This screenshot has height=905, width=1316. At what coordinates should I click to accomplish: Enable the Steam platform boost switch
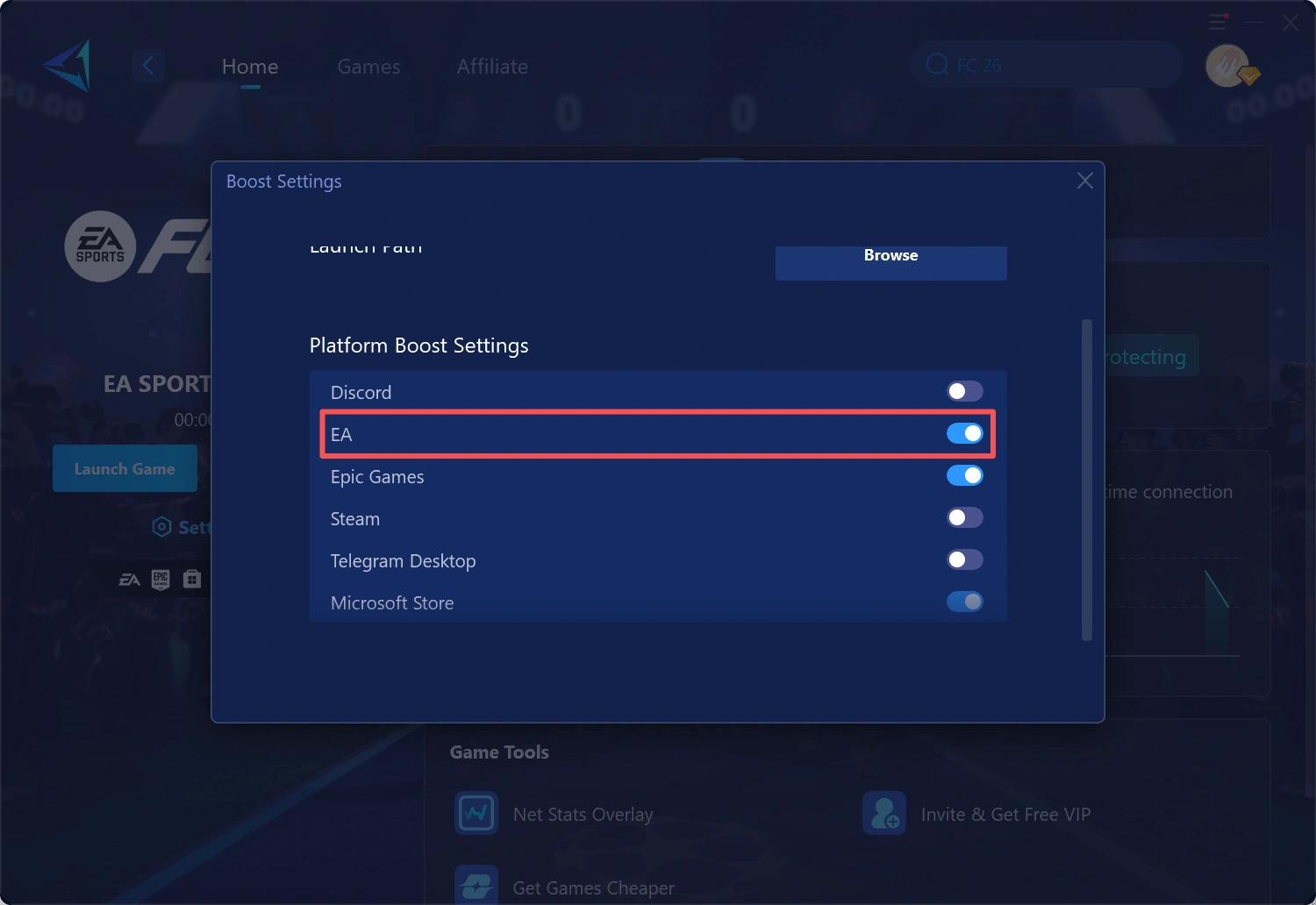pyautogui.click(x=964, y=517)
